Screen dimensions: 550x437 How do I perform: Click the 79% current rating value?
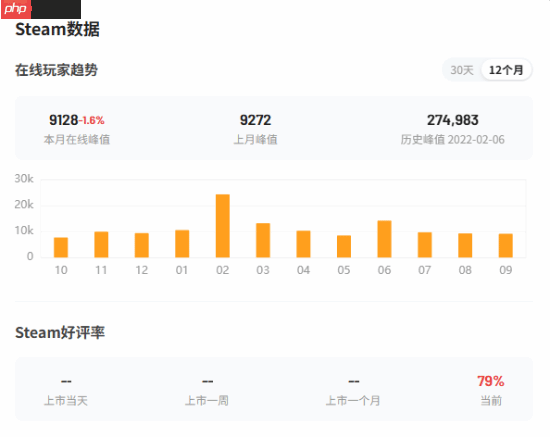coord(491,381)
